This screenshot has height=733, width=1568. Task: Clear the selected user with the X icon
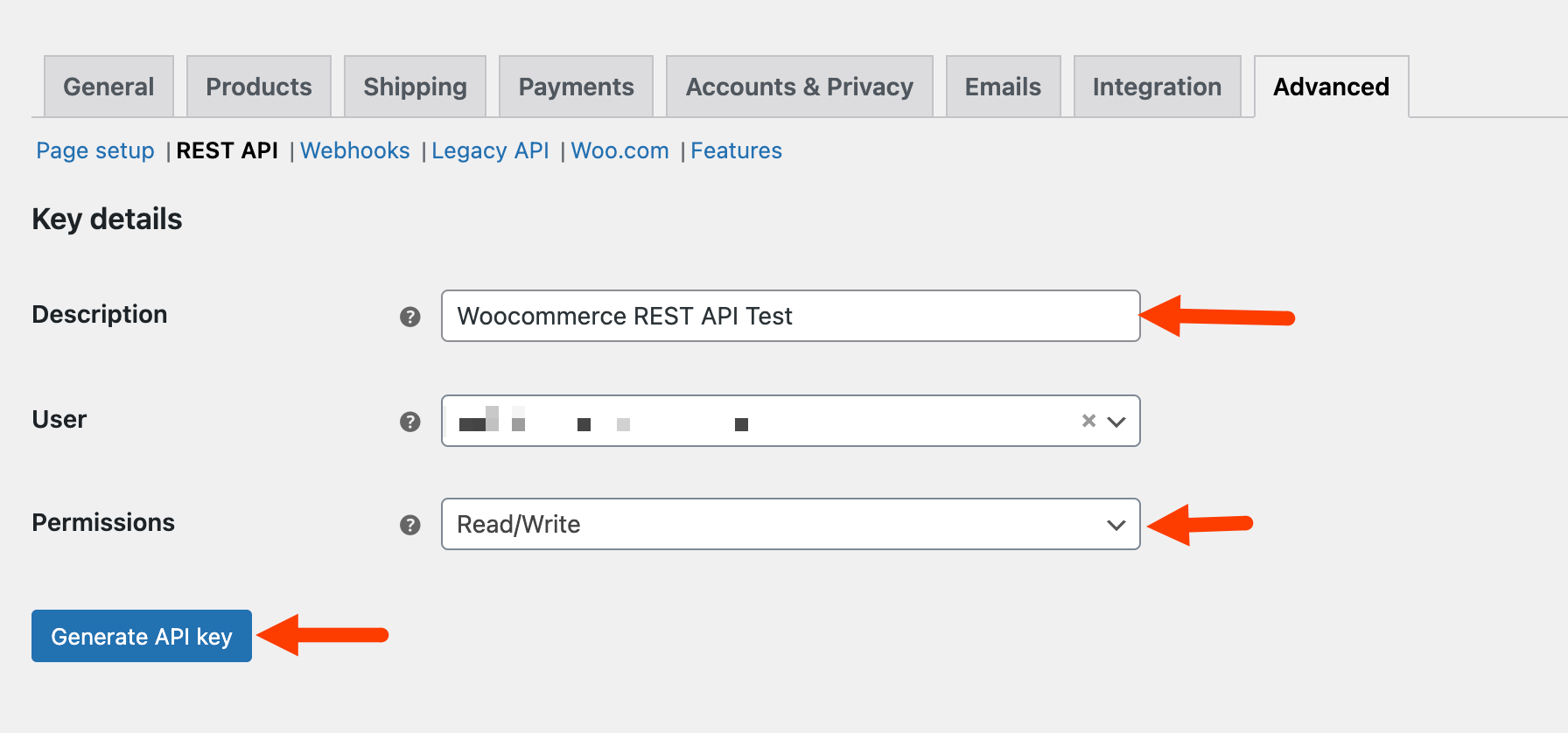pos(1088,421)
